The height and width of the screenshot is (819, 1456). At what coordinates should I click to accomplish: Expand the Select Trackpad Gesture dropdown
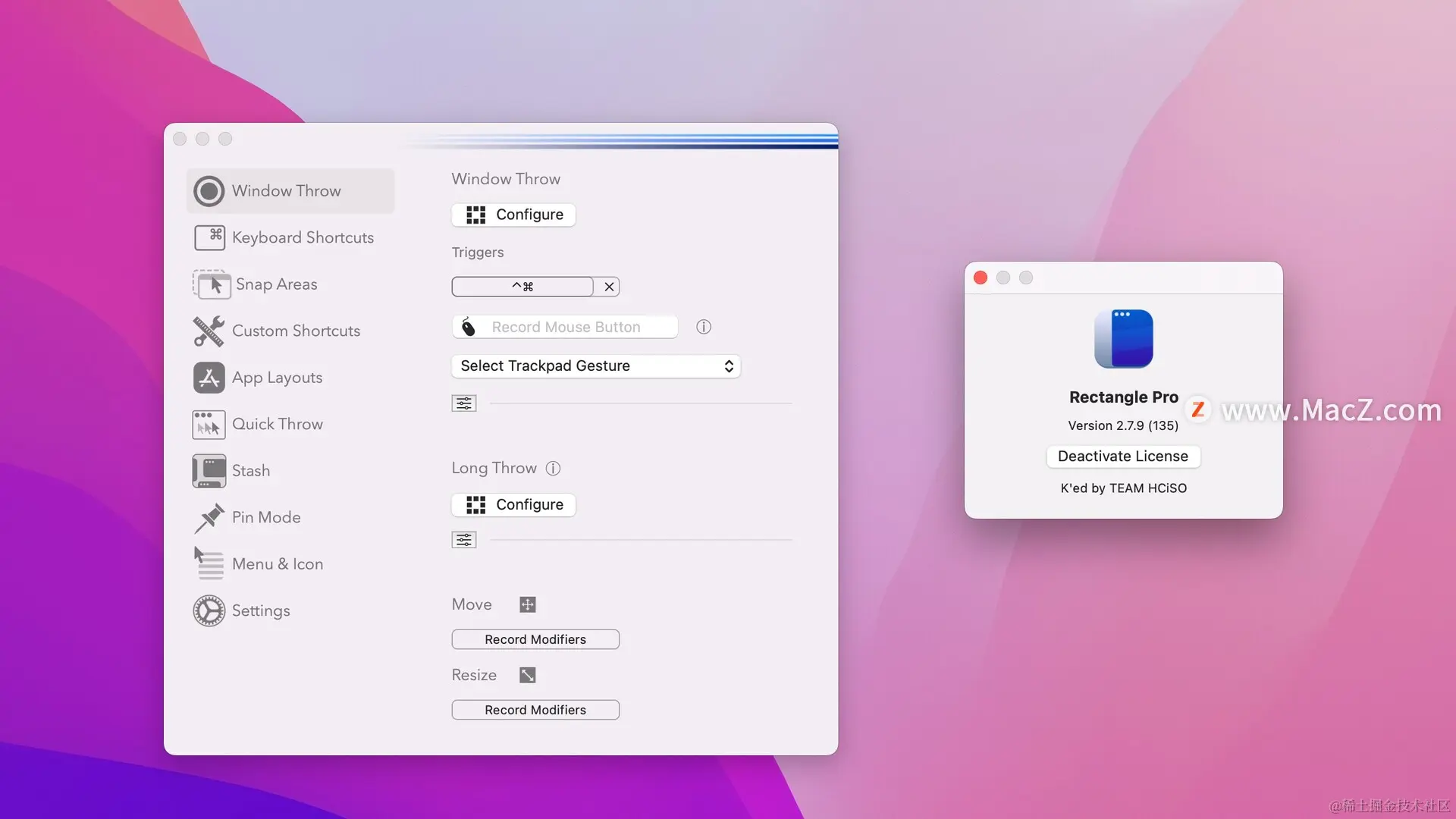[x=595, y=366]
